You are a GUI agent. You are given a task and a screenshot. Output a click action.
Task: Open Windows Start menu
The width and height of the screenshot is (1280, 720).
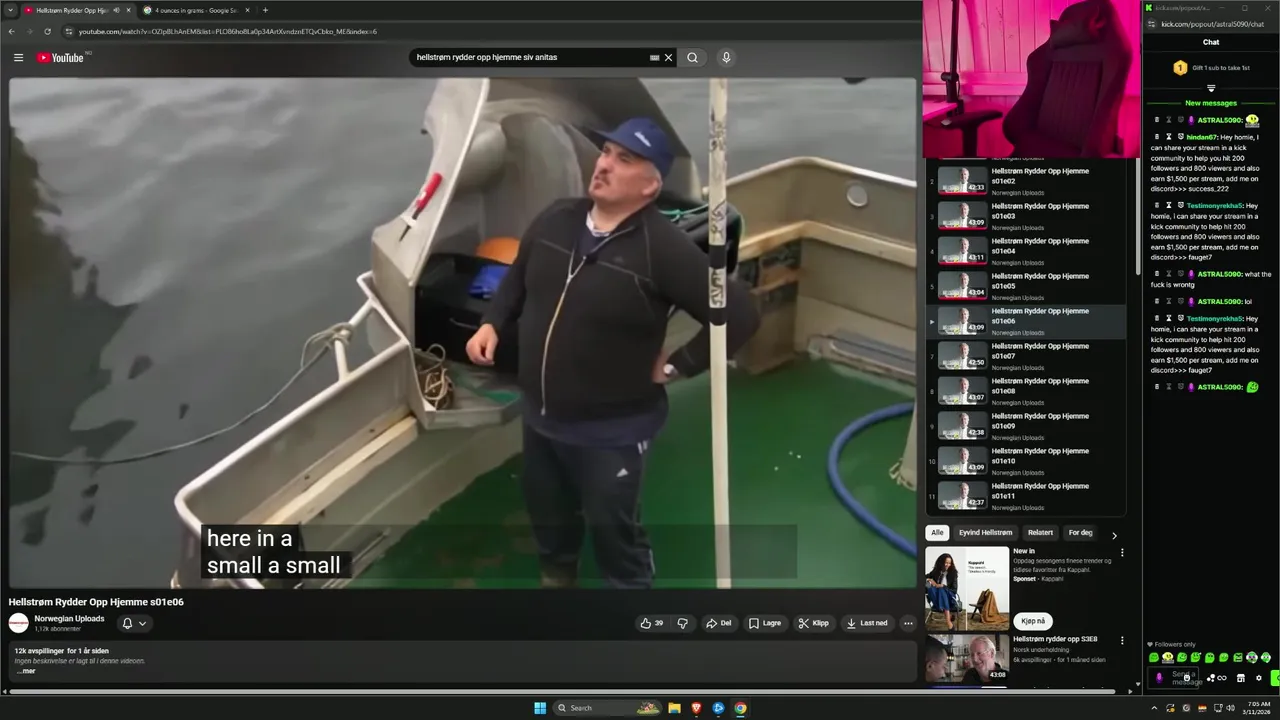coord(540,708)
